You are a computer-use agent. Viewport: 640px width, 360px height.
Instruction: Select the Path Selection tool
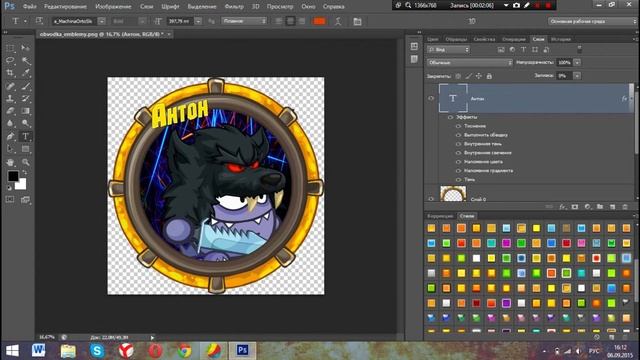[10, 149]
